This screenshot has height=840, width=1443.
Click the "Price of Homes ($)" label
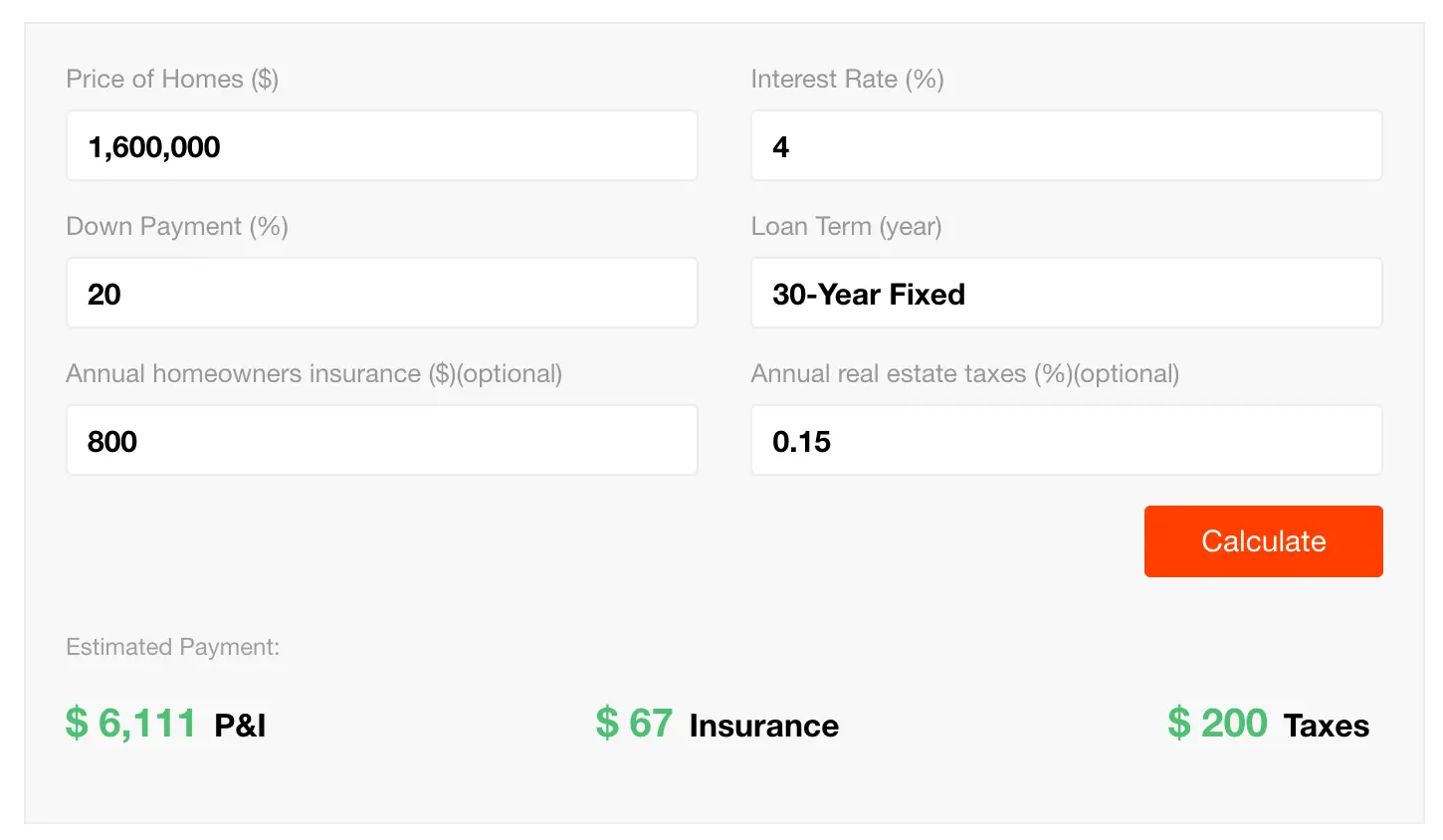click(172, 79)
